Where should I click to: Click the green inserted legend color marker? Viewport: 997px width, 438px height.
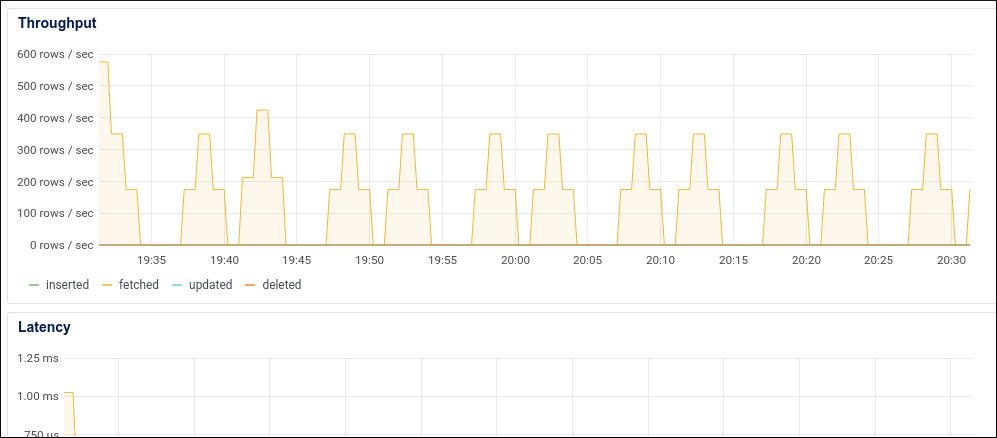point(34,285)
